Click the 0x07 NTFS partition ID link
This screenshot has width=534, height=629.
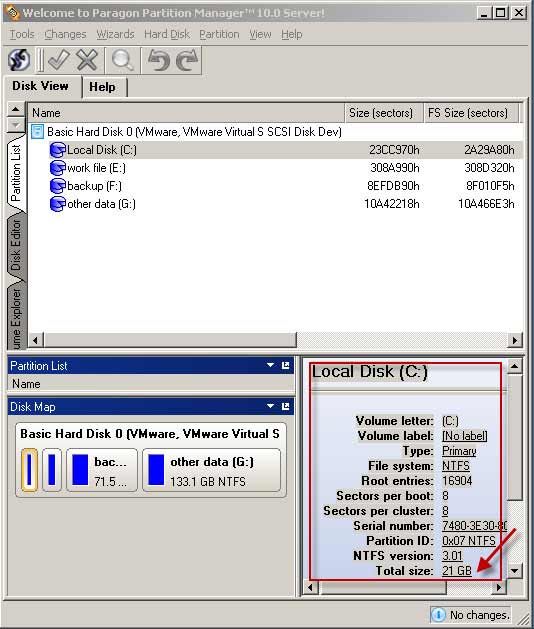pyautogui.click(x=469, y=541)
